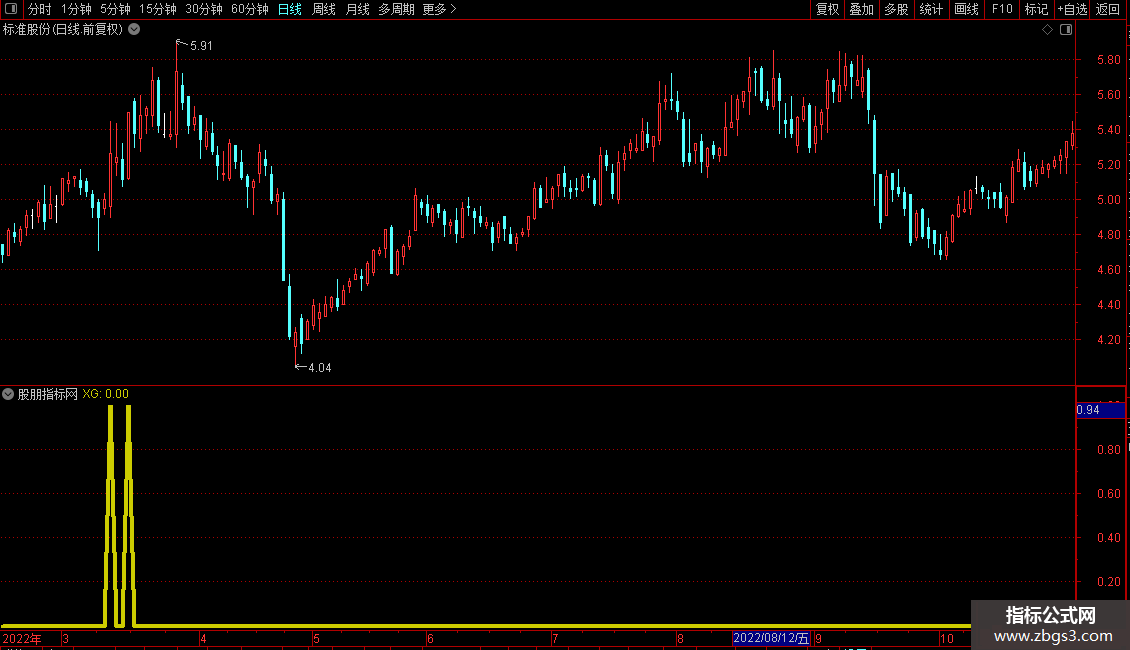Click the 4.04 low price label

pyautogui.click(x=320, y=368)
